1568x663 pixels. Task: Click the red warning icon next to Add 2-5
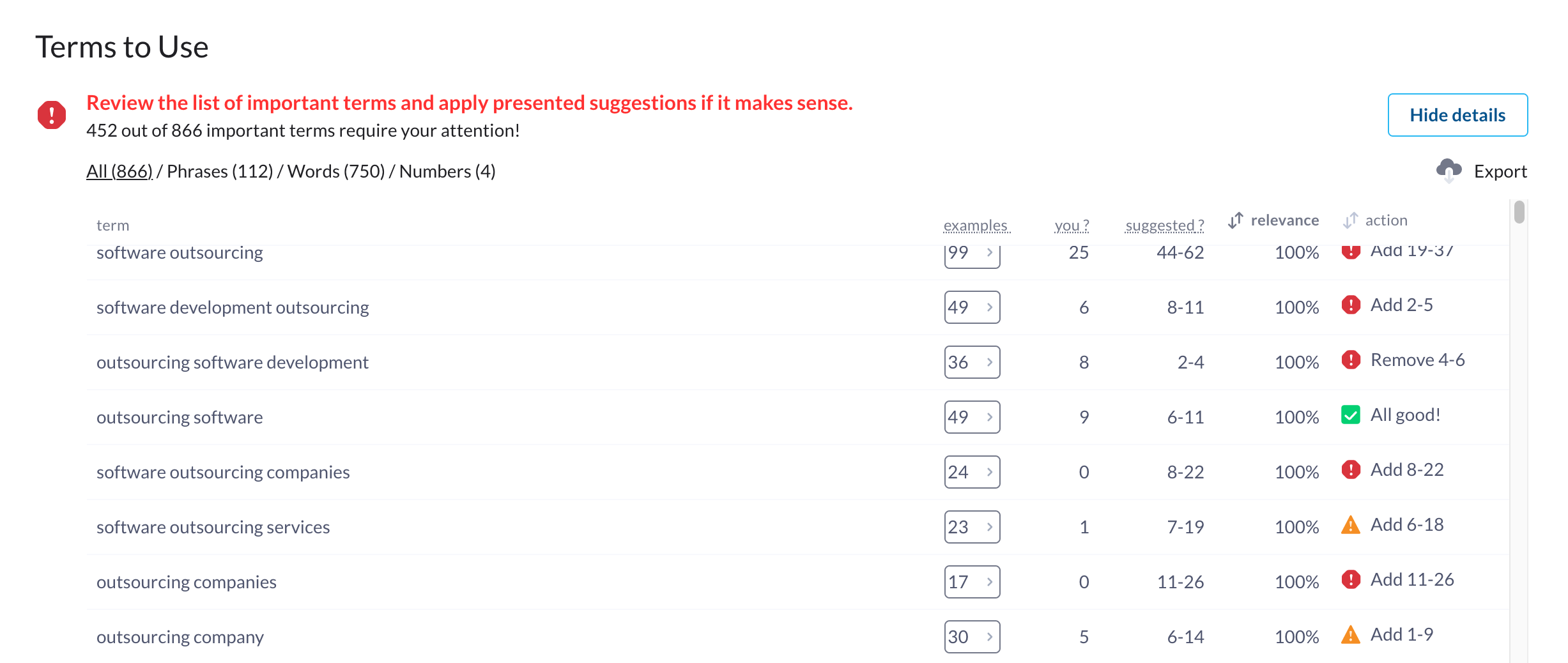point(1351,305)
